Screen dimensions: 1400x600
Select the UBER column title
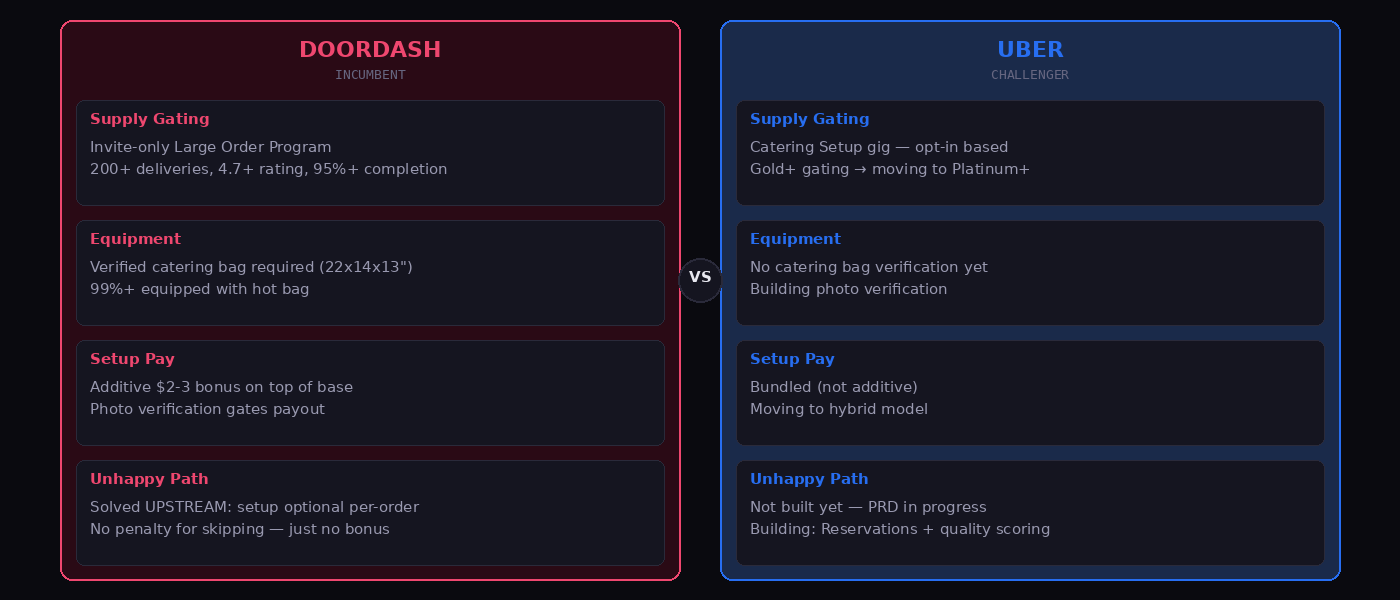pos(1030,50)
